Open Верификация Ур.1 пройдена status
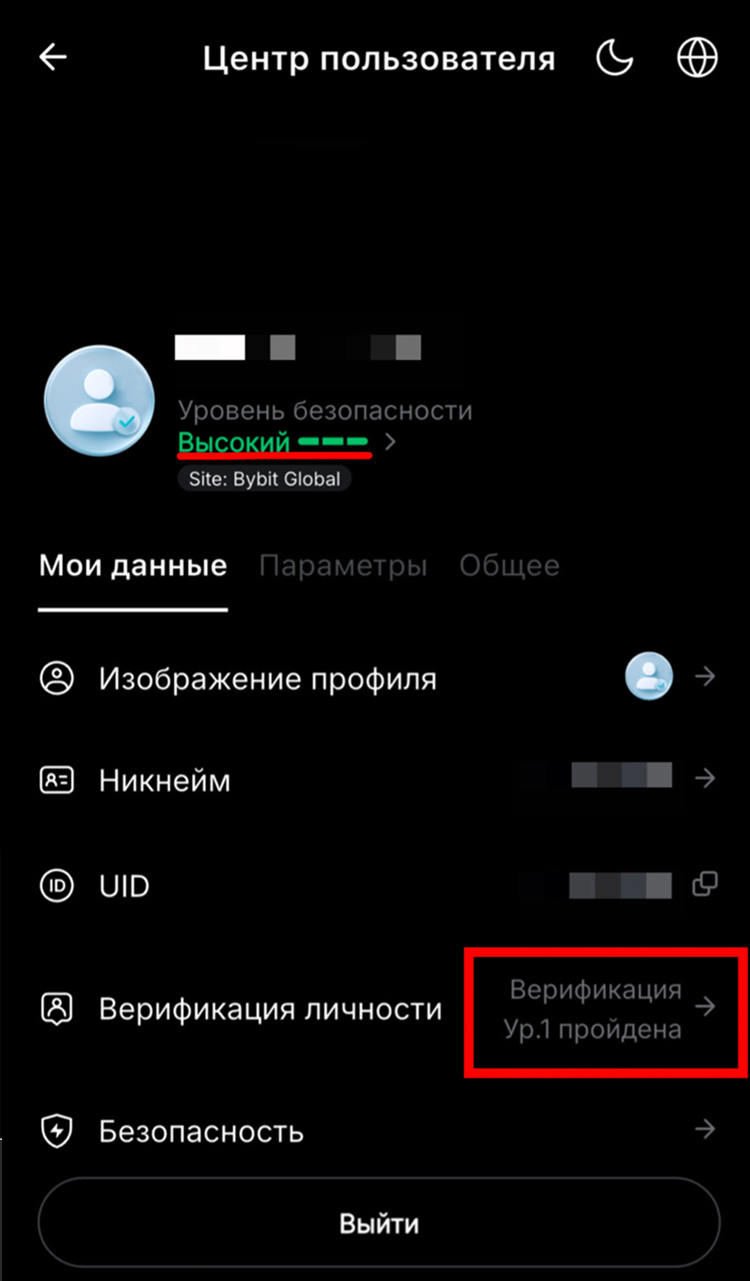The width and height of the screenshot is (750, 1281). coord(595,1009)
